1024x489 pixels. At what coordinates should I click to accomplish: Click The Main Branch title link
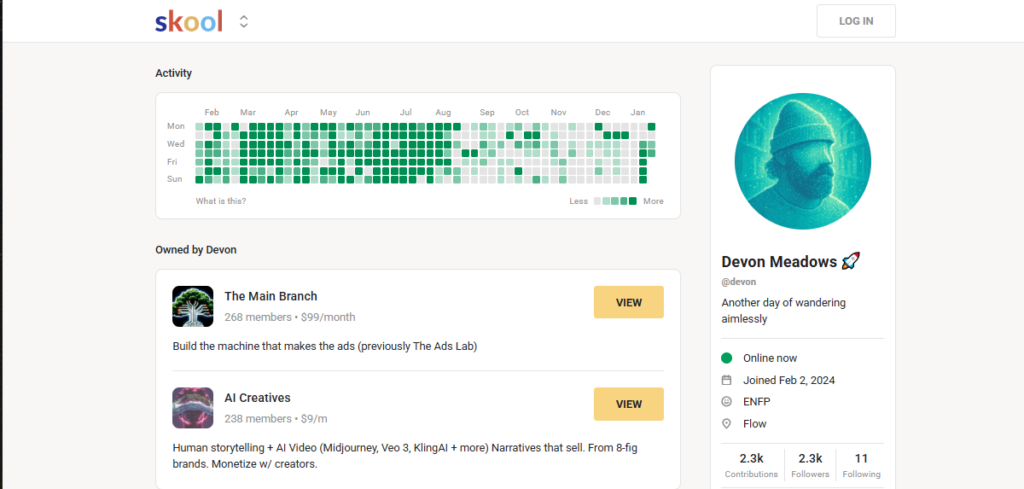(271, 296)
